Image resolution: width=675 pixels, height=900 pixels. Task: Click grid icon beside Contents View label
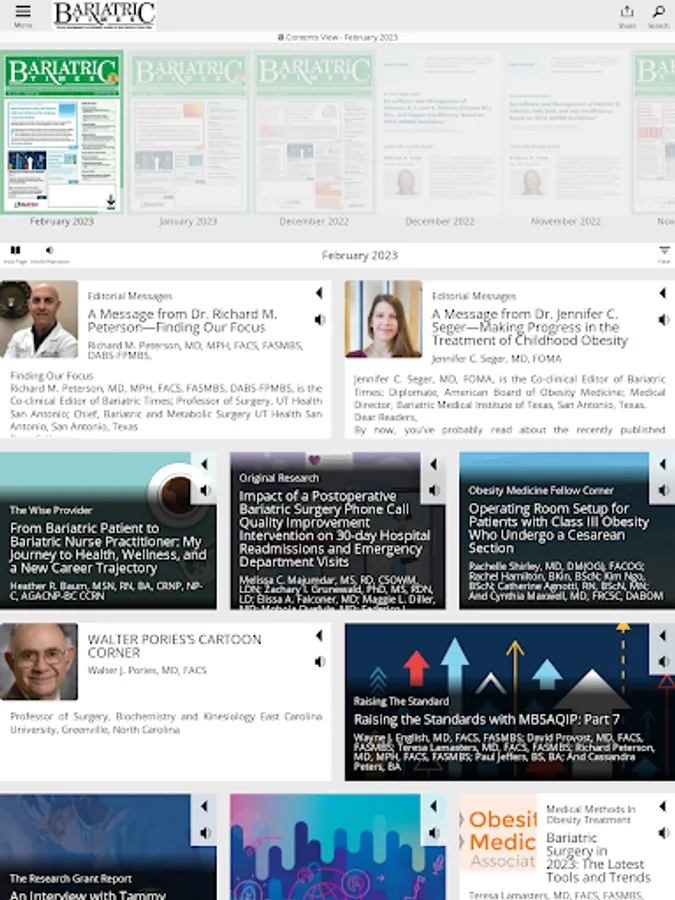tap(281, 37)
